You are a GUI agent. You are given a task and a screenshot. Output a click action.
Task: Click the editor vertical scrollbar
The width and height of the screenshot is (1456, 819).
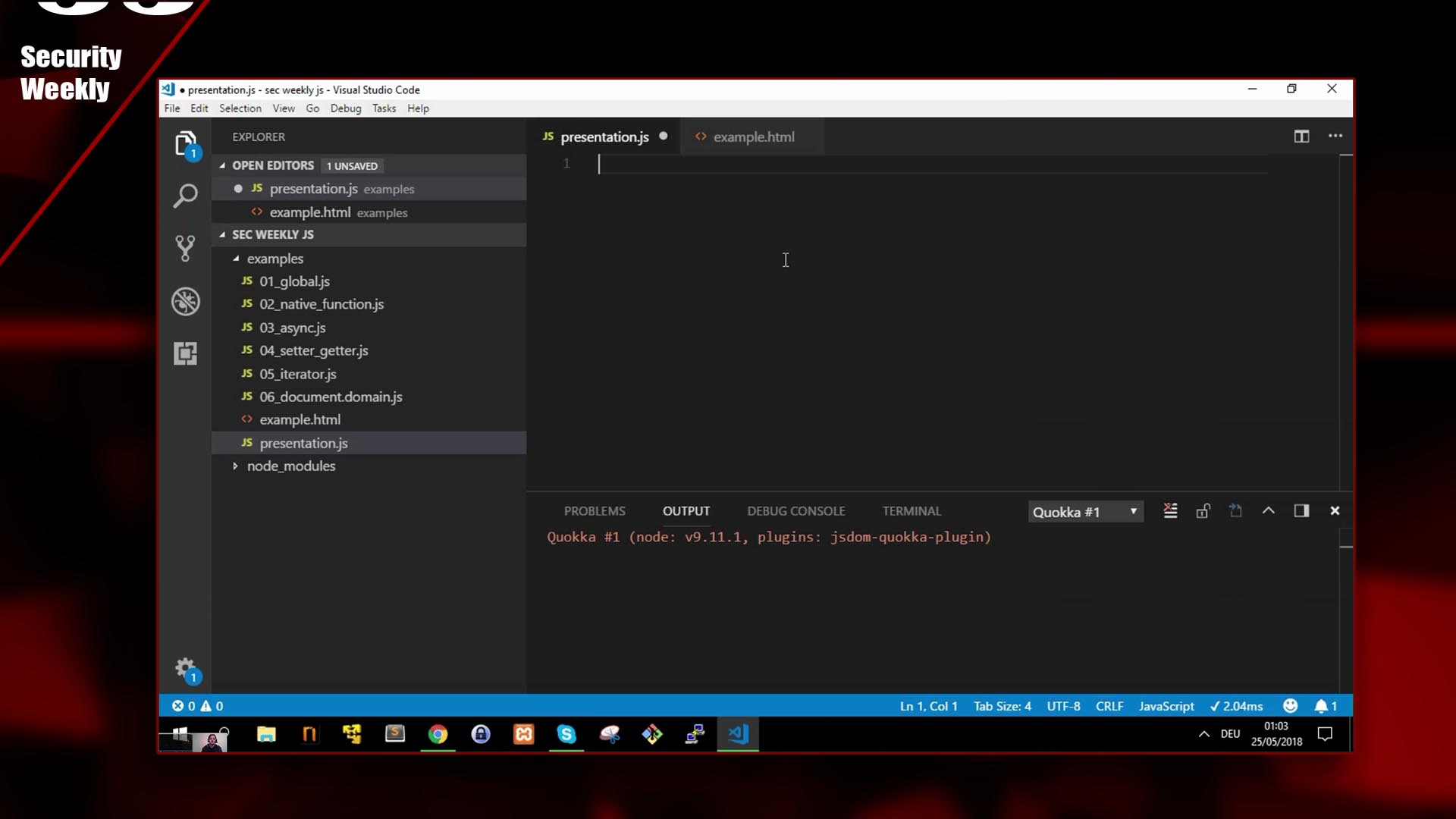point(1346,322)
